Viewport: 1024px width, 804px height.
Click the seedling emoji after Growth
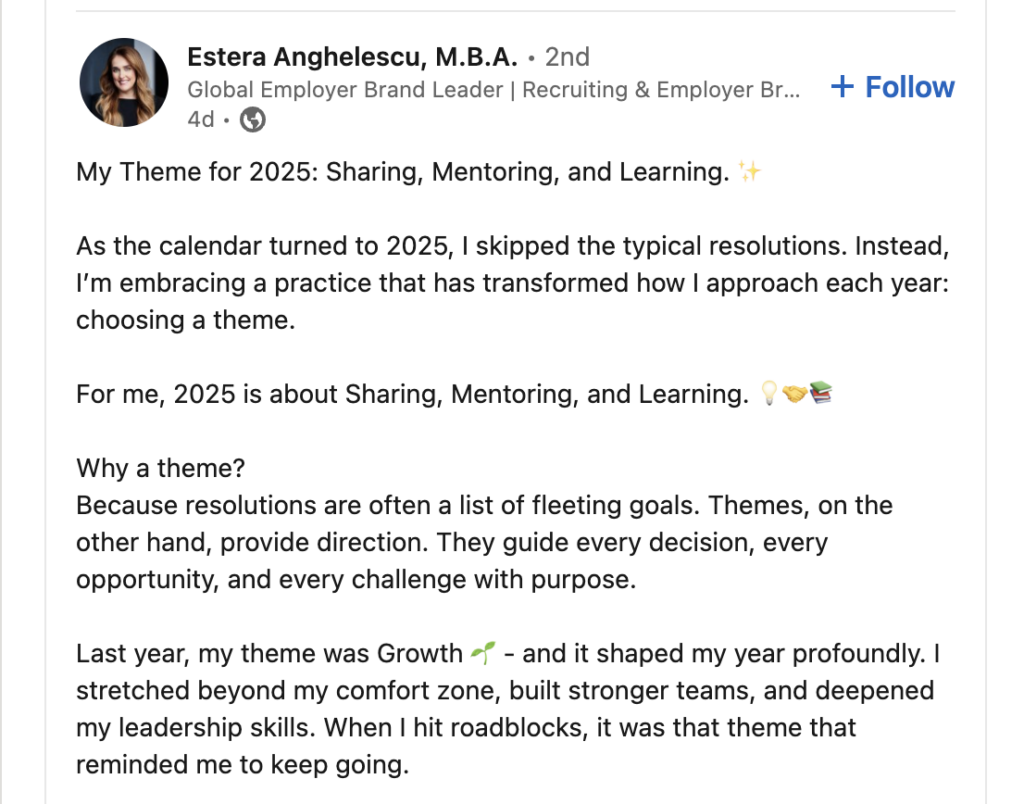(x=483, y=652)
